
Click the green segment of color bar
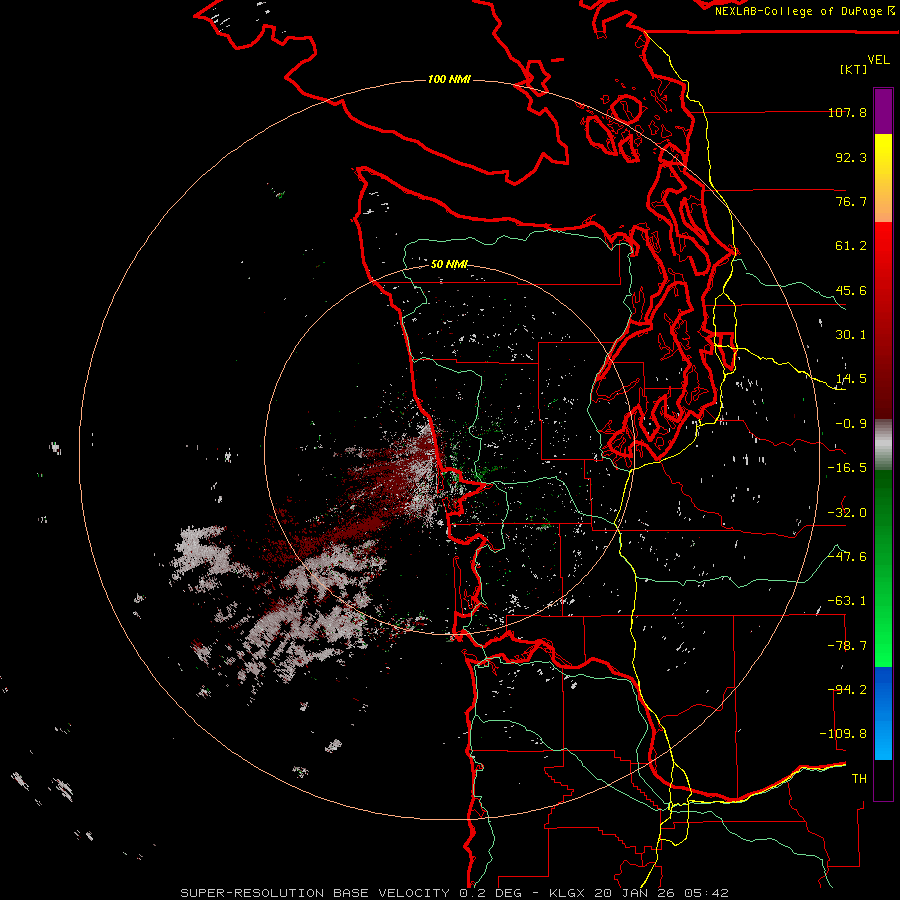[883, 568]
